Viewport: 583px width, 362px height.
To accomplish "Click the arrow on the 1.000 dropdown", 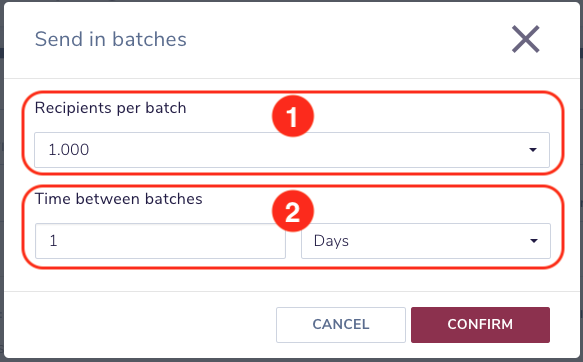I will point(533,150).
